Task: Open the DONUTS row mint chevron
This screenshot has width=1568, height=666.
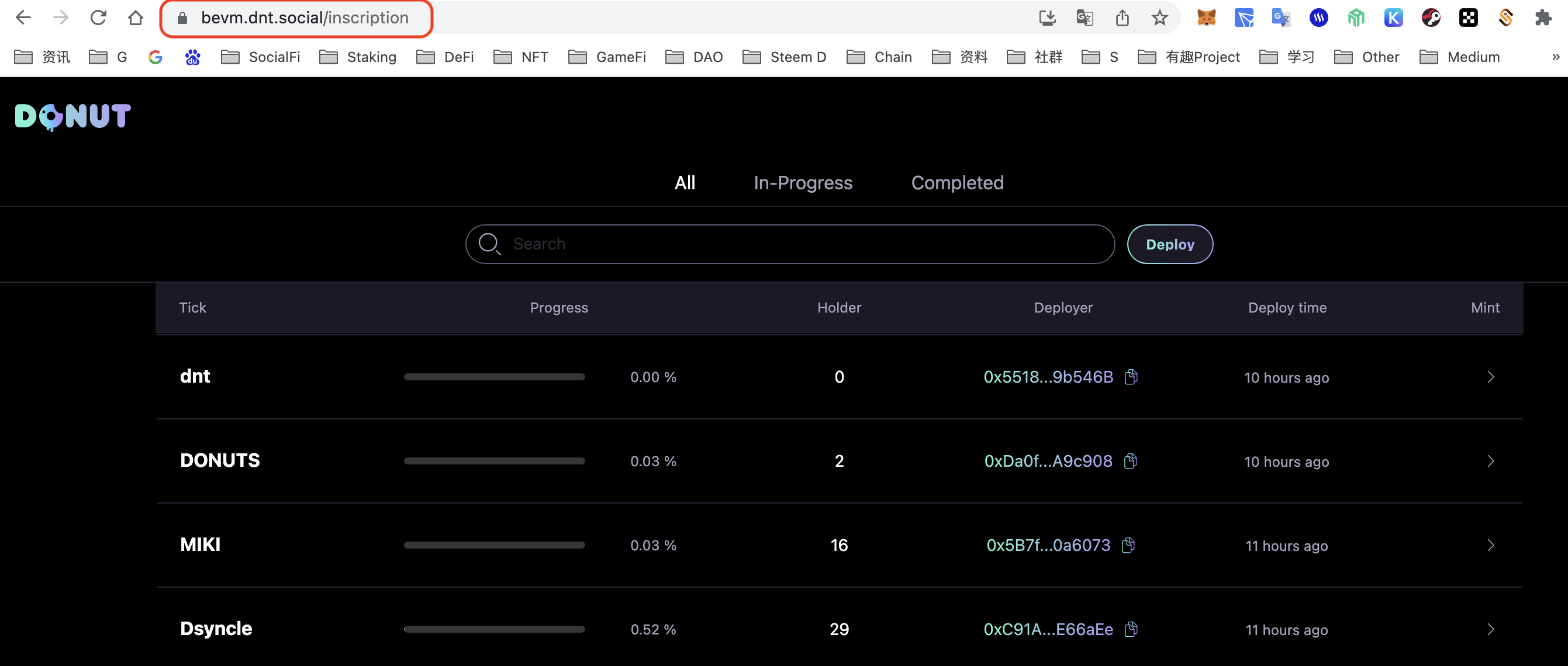Action: tap(1490, 461)
